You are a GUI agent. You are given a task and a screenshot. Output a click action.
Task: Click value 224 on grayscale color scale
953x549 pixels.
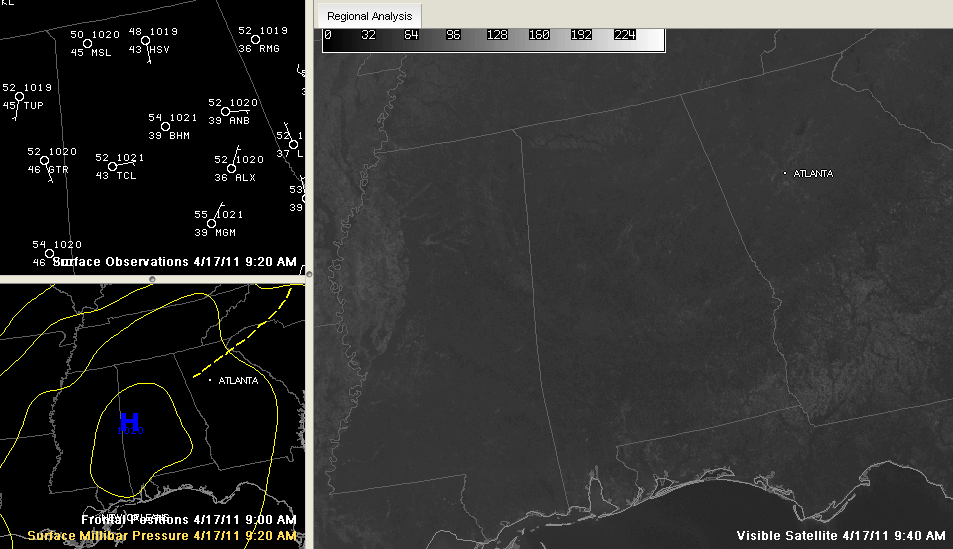[x=625, y=34]
